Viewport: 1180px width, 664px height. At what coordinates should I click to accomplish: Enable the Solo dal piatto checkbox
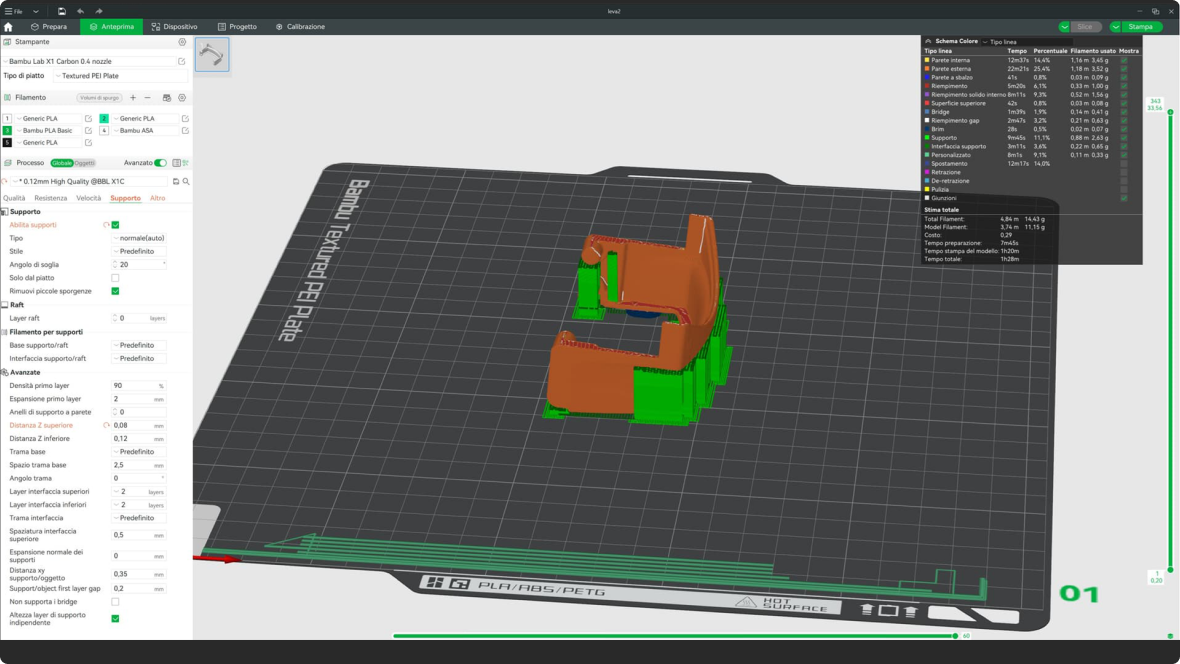click(x=115, y=278)
